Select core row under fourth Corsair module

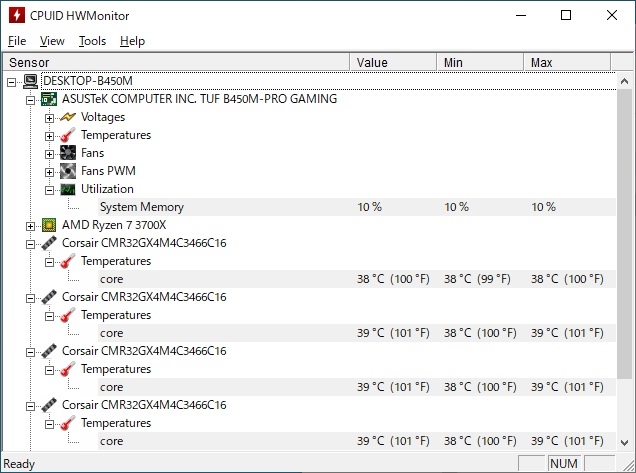click(x=357, y=441)
